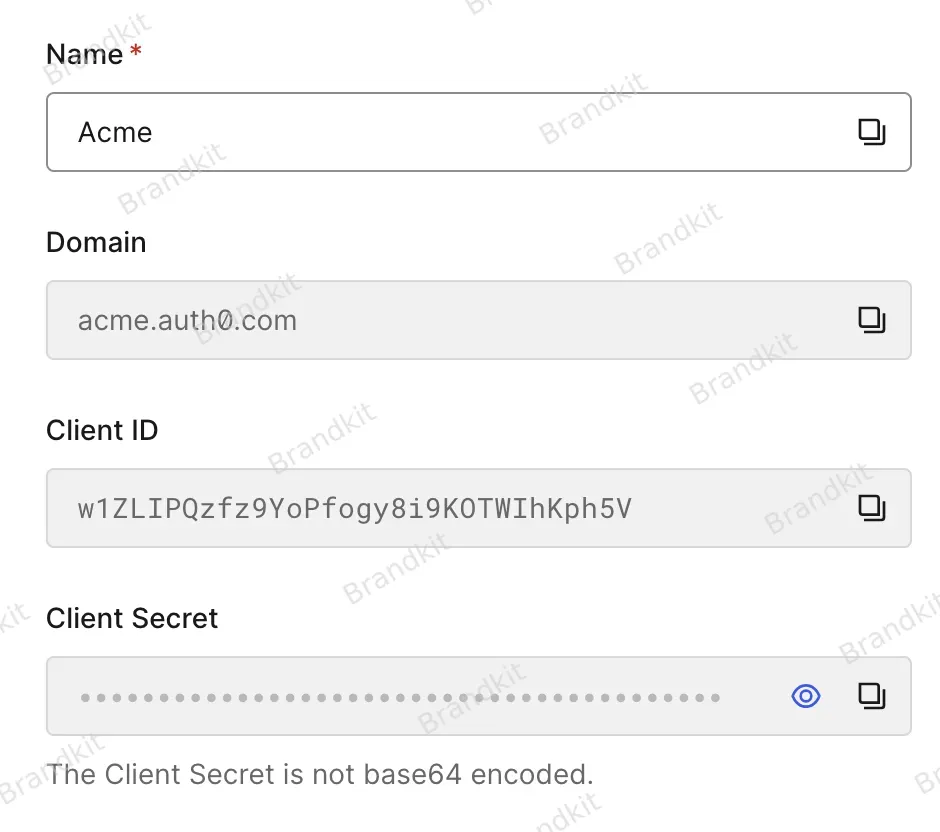Screen dimensions: 940x832
Task: Toggle Client Secret visibility with the eye icon
Action: (805, 695)
